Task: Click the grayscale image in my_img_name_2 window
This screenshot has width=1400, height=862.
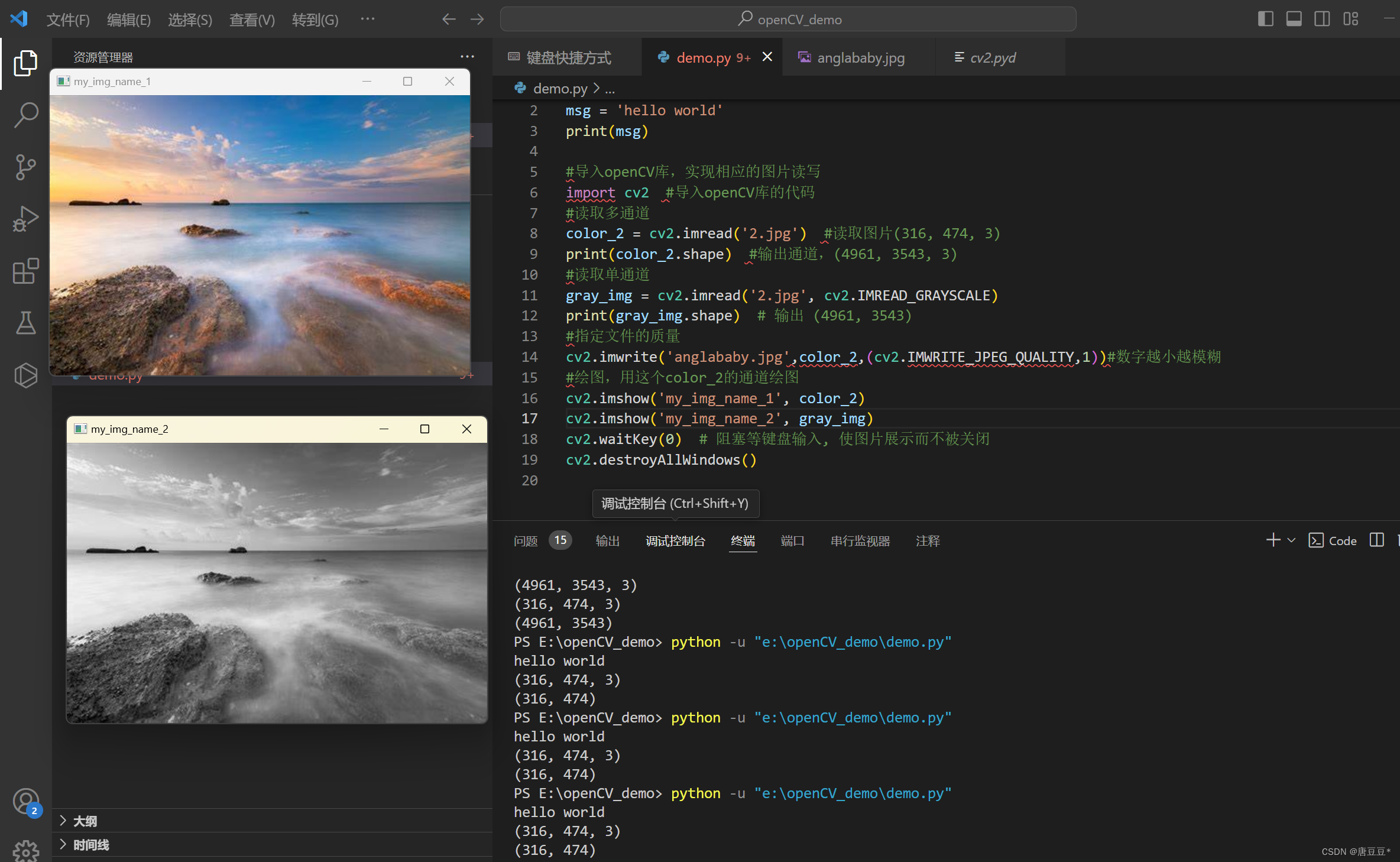Action: [277, 582]
